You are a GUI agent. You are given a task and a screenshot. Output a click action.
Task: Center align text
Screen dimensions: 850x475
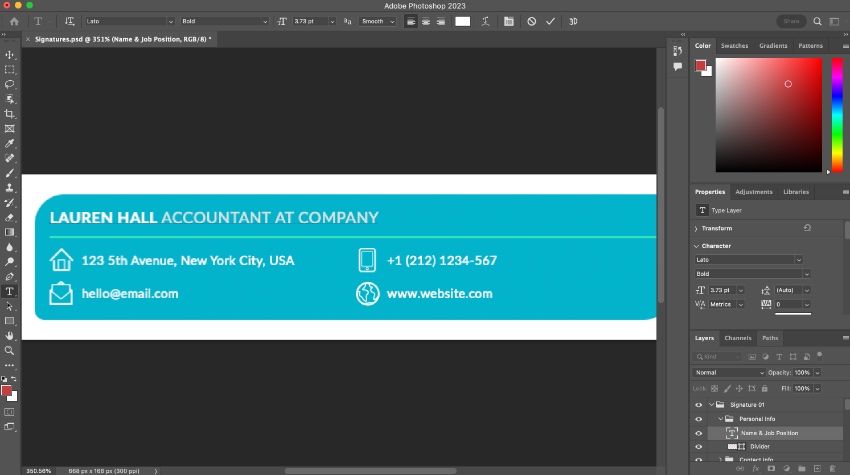426,21
